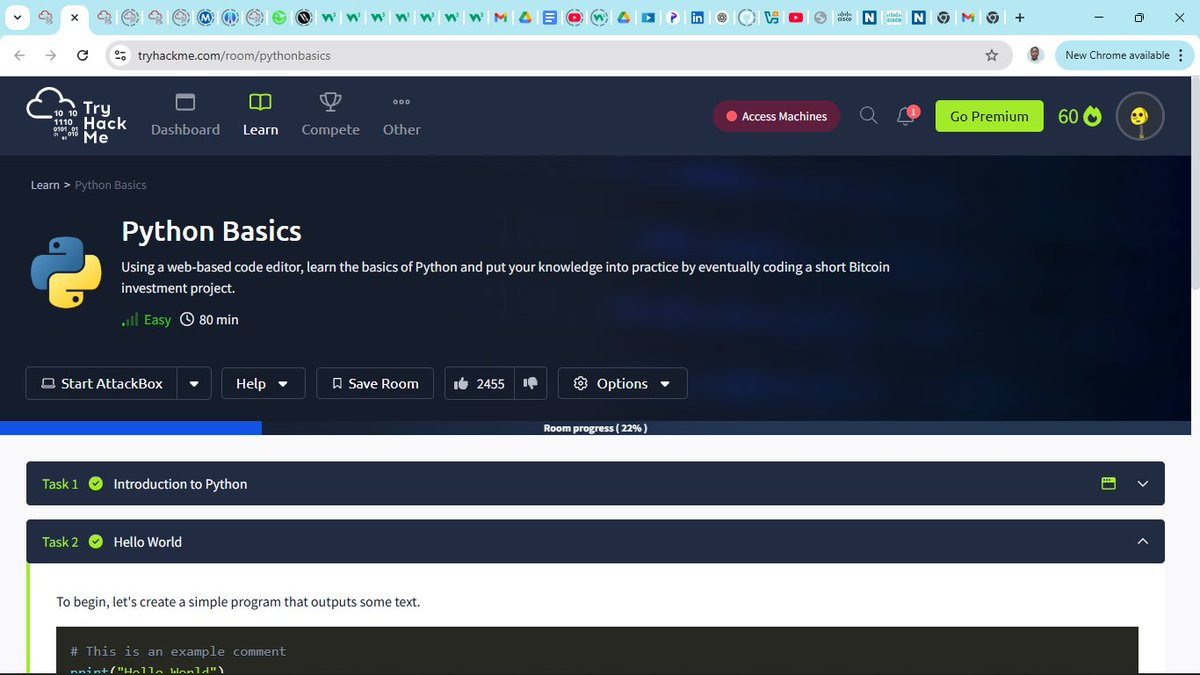Go forward with the browser forward arrow
Viewport: 1200px width, 675px height.
(51, 55)
